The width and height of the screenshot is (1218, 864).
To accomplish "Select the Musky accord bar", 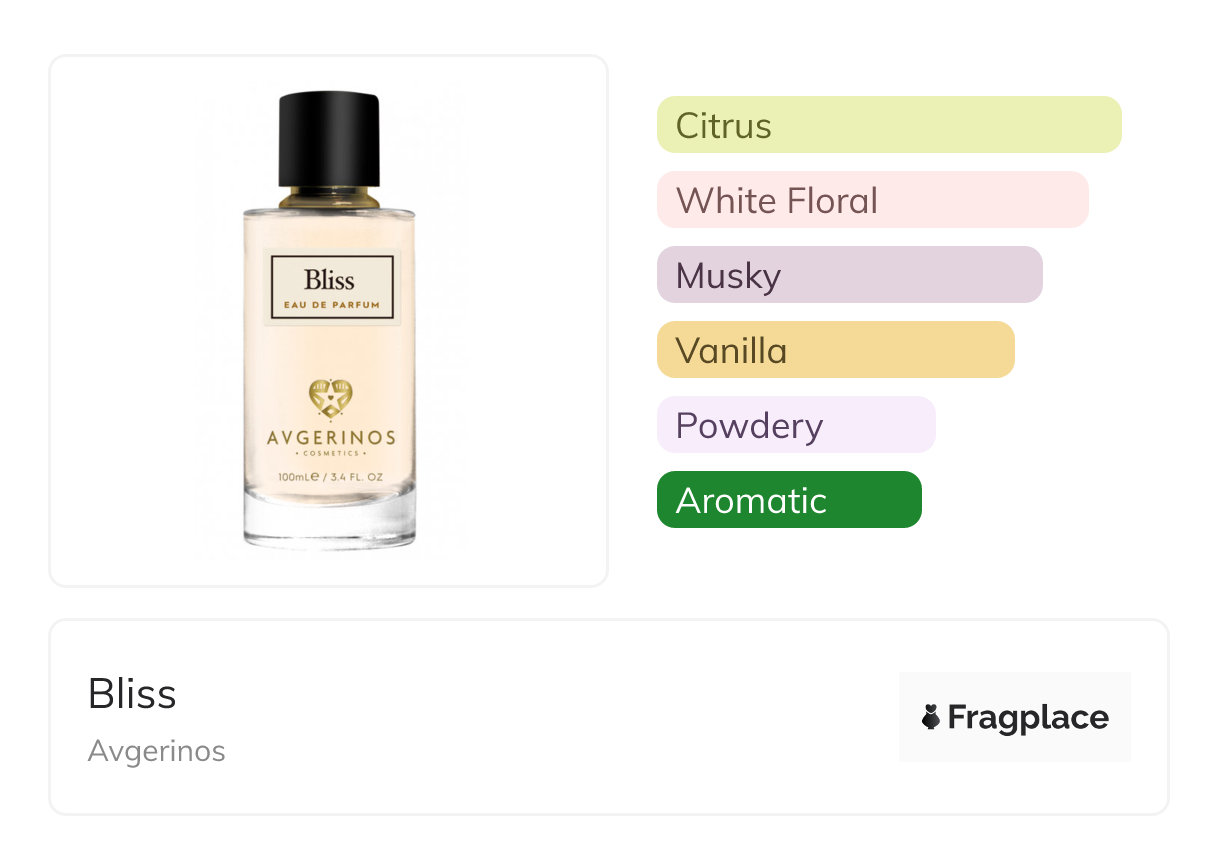I will [849, 275].
